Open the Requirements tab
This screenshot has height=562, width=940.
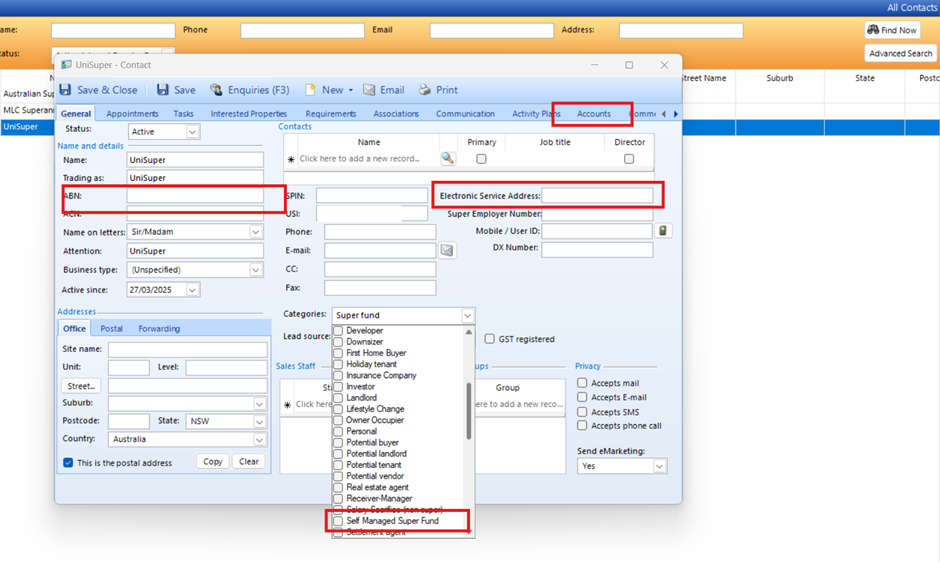pyautogui.click(x=330, y=113)
